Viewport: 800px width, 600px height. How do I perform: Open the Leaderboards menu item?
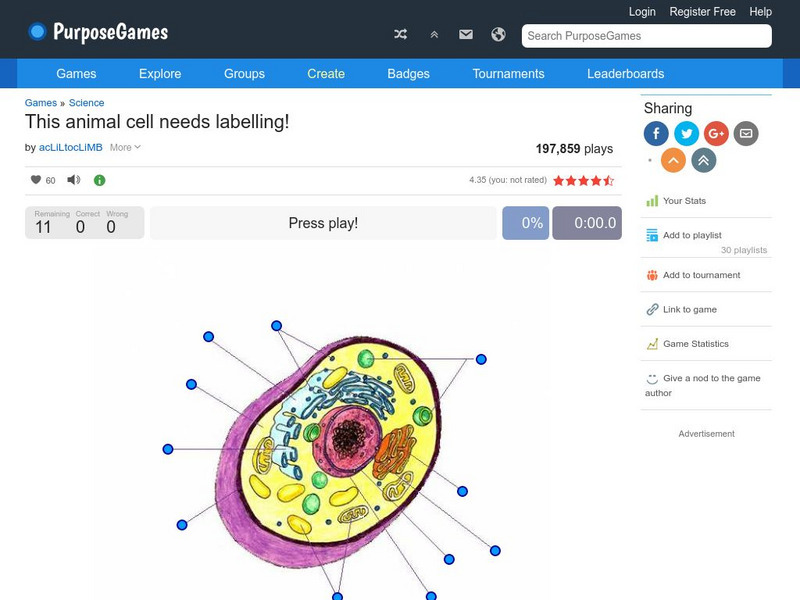tap(625, 74)
